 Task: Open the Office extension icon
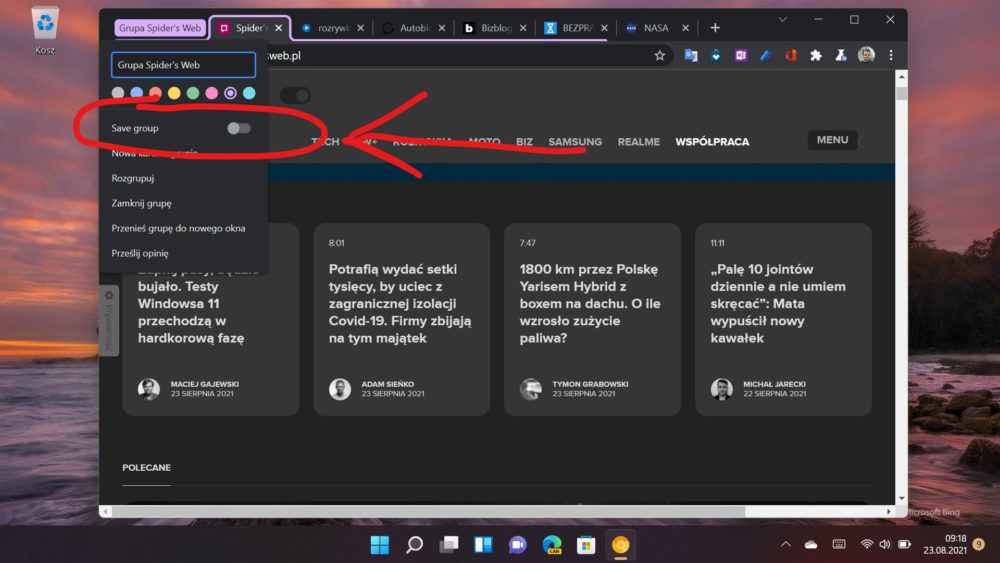tap(791, 55)
